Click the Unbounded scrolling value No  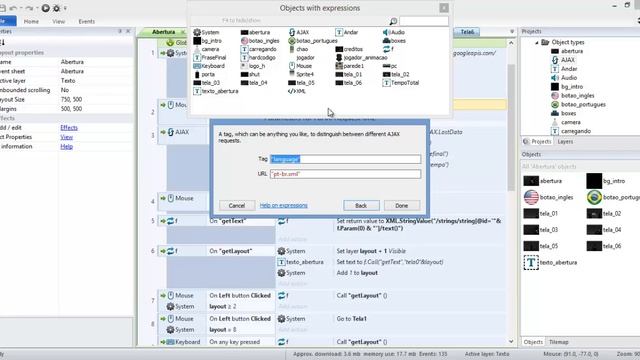(x=64, y=90)
